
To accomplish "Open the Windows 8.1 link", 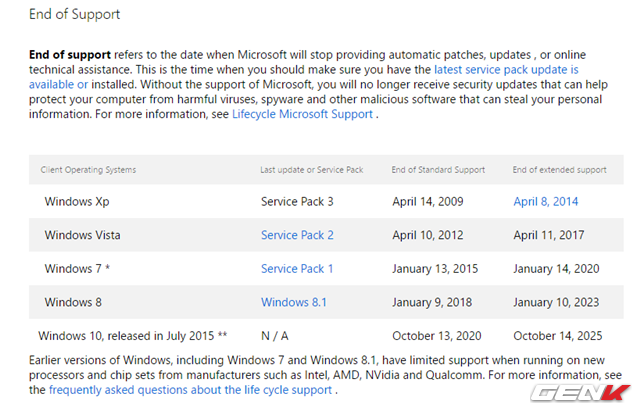I will pyautogui.click(x=294, y=302).
